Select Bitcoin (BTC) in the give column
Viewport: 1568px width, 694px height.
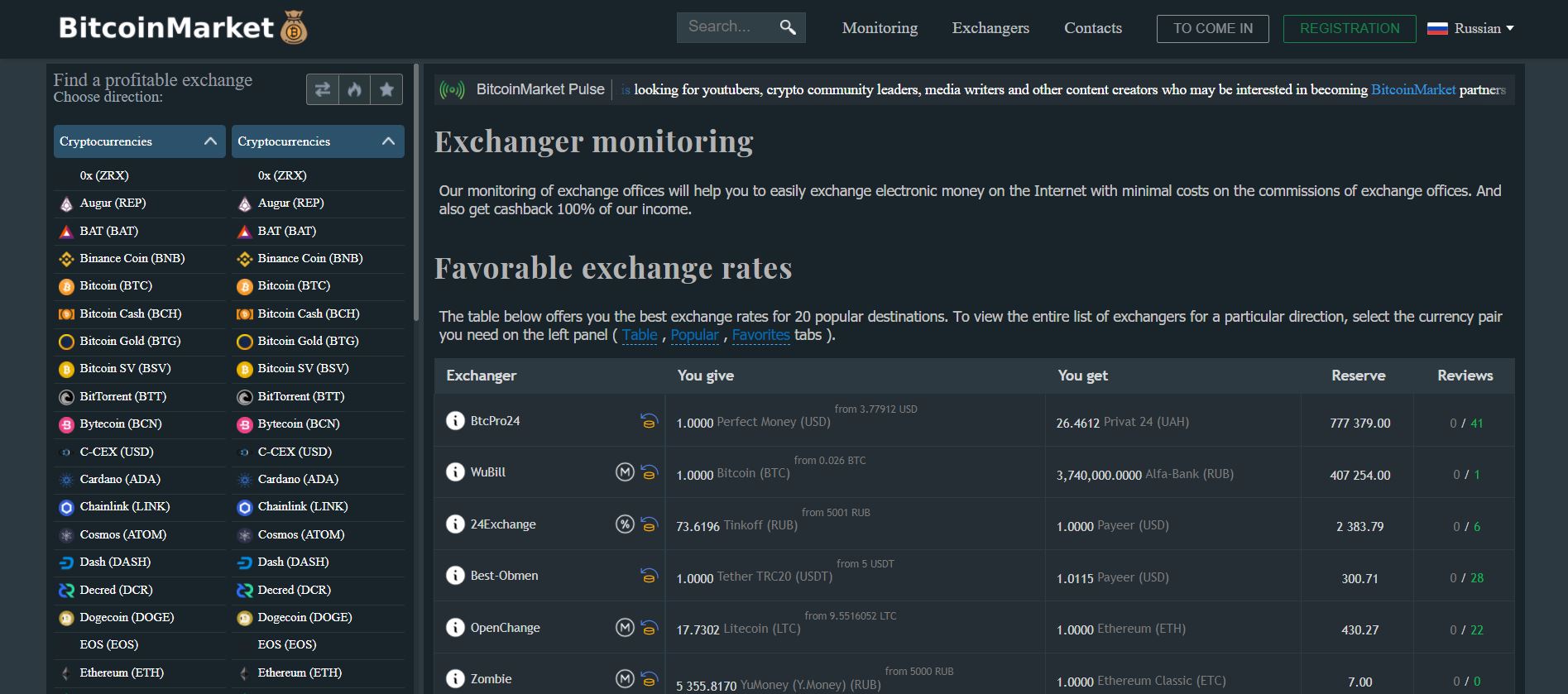point(139,286)
